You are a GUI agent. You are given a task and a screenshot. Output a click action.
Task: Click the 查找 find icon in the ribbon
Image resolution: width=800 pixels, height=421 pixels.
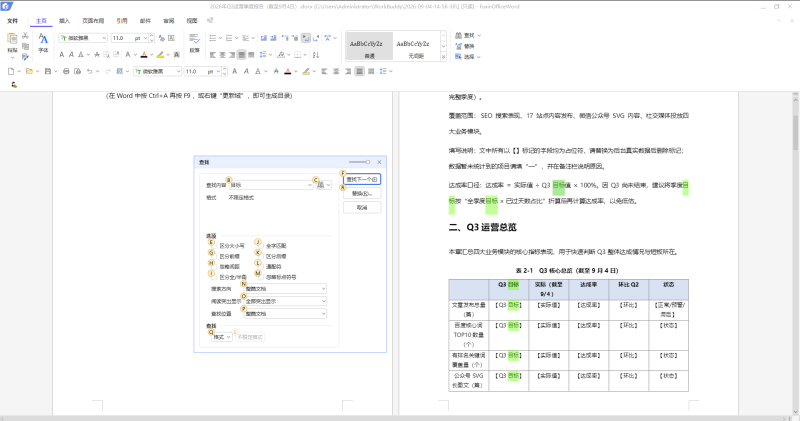tap(459, 35)
